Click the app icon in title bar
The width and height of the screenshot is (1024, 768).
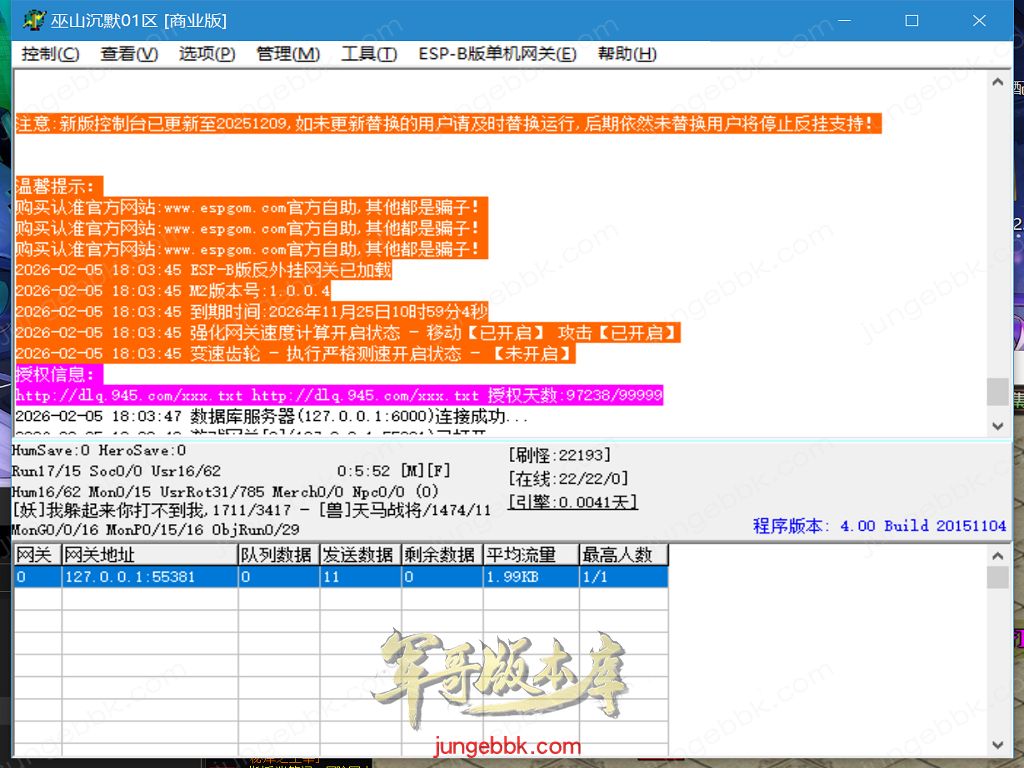(34, 20)
